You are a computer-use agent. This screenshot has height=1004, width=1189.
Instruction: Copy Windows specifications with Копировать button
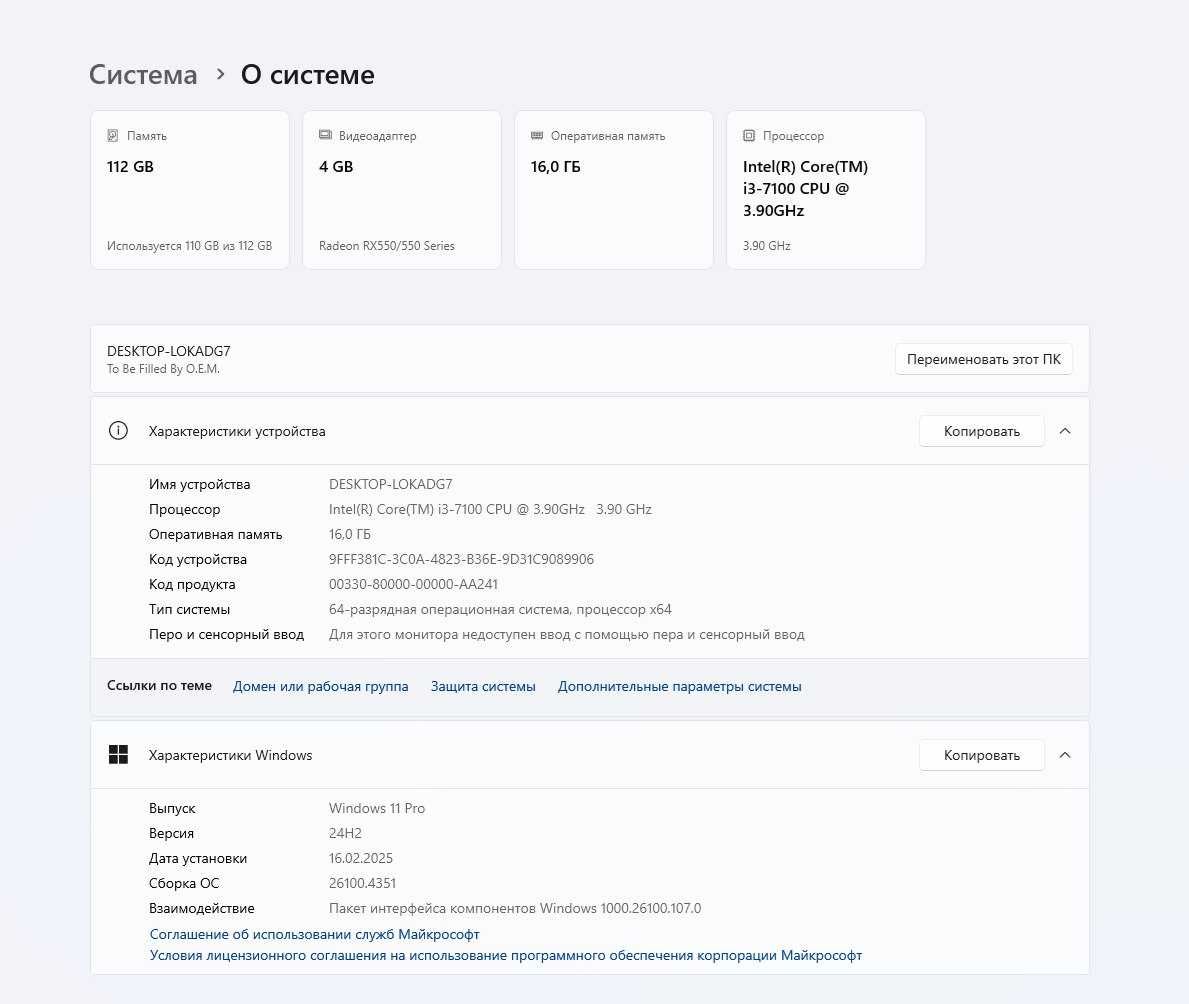coord(981,755)
